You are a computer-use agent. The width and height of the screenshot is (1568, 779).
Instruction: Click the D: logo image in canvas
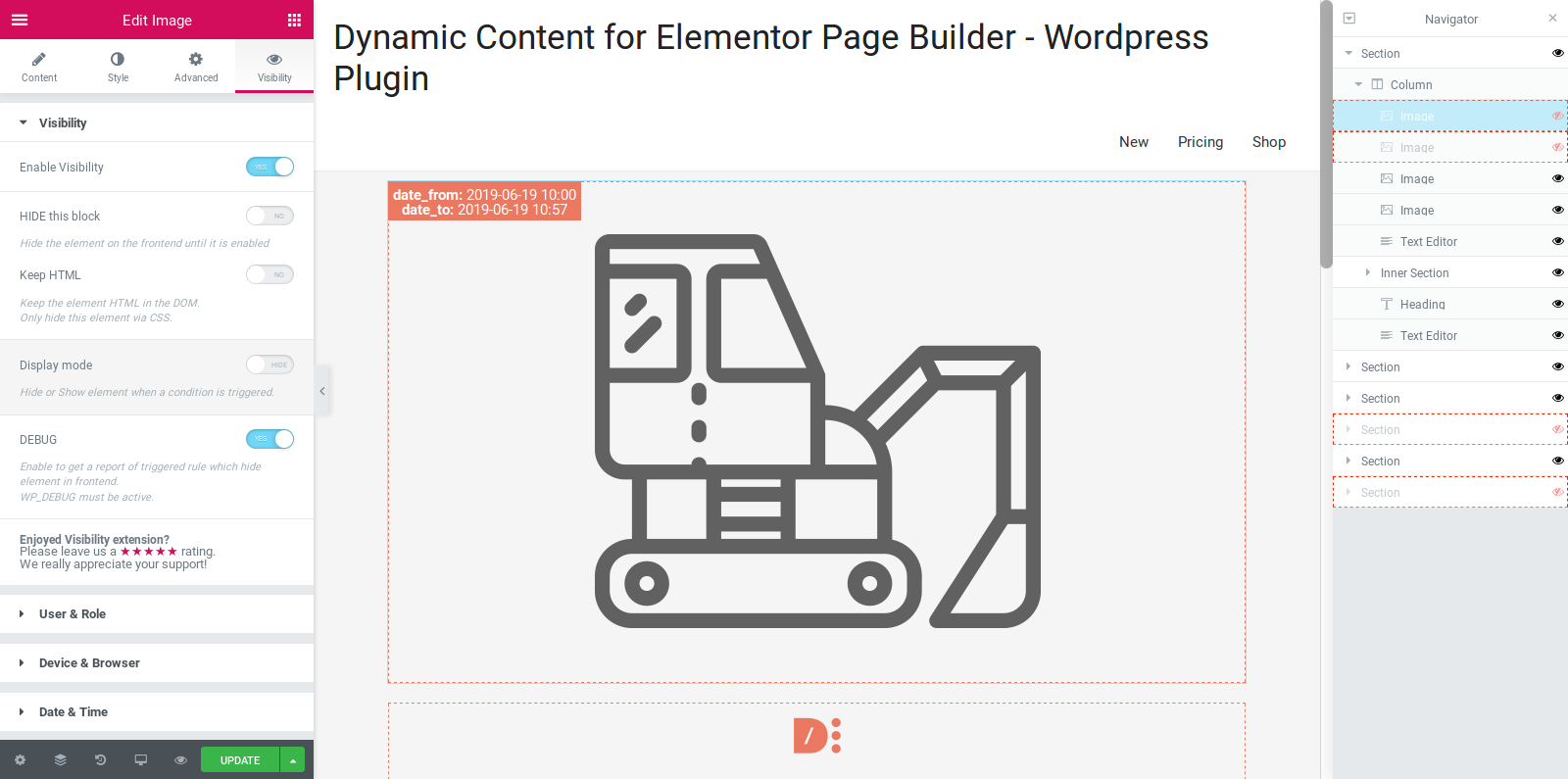tap(817, 735)
